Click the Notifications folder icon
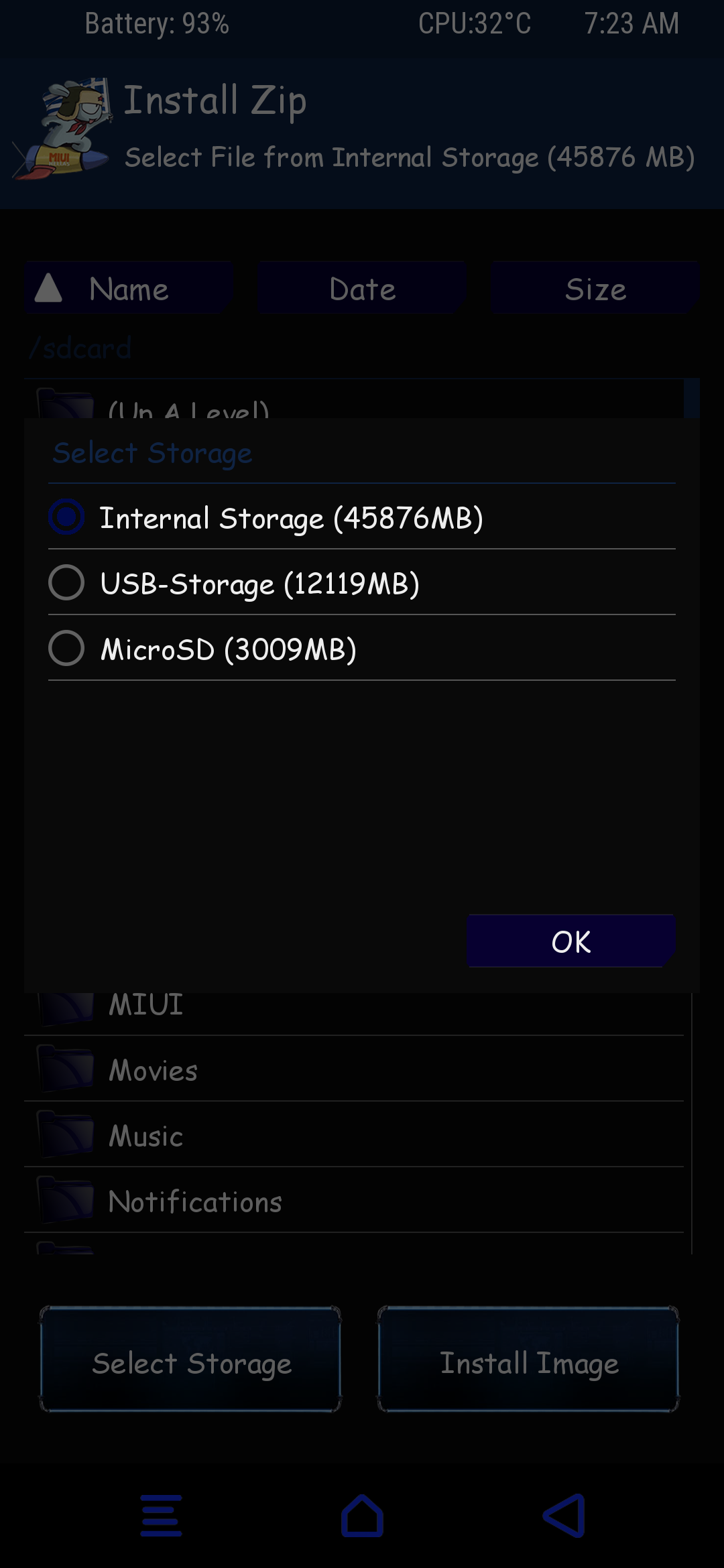The width and height of the screenshot is (724, 1568). [x=65, y=1200]
